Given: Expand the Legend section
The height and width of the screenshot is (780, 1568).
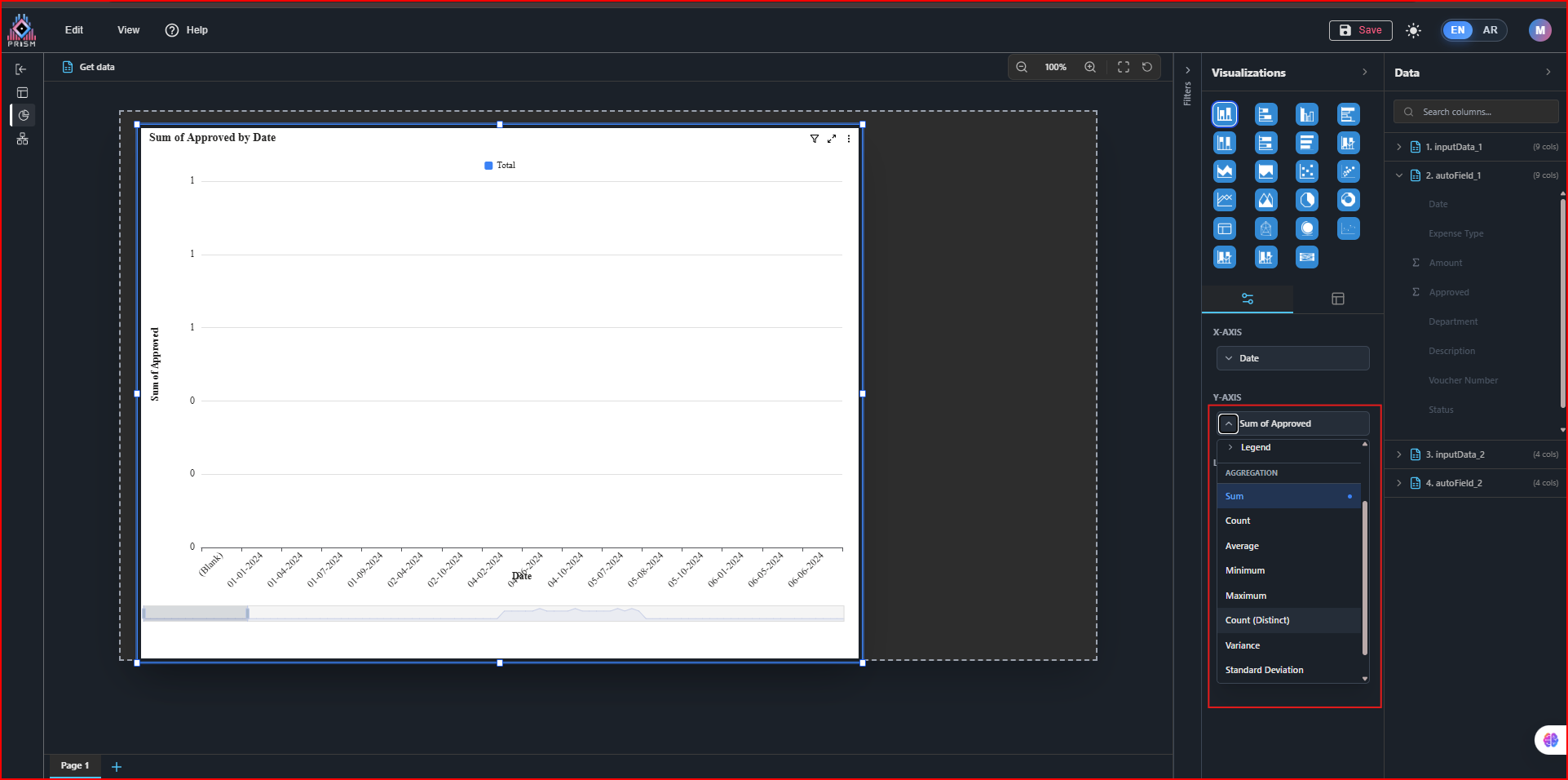Looking at the screenshot, I should (x=1230, y=447).
